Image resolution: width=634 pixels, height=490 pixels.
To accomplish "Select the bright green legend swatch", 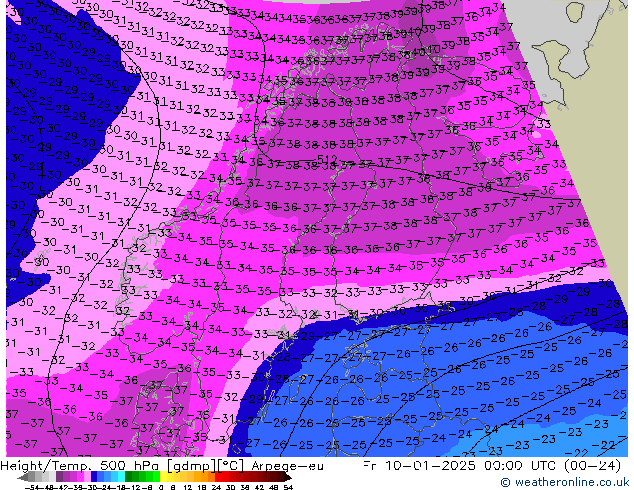I will (156, 478).
